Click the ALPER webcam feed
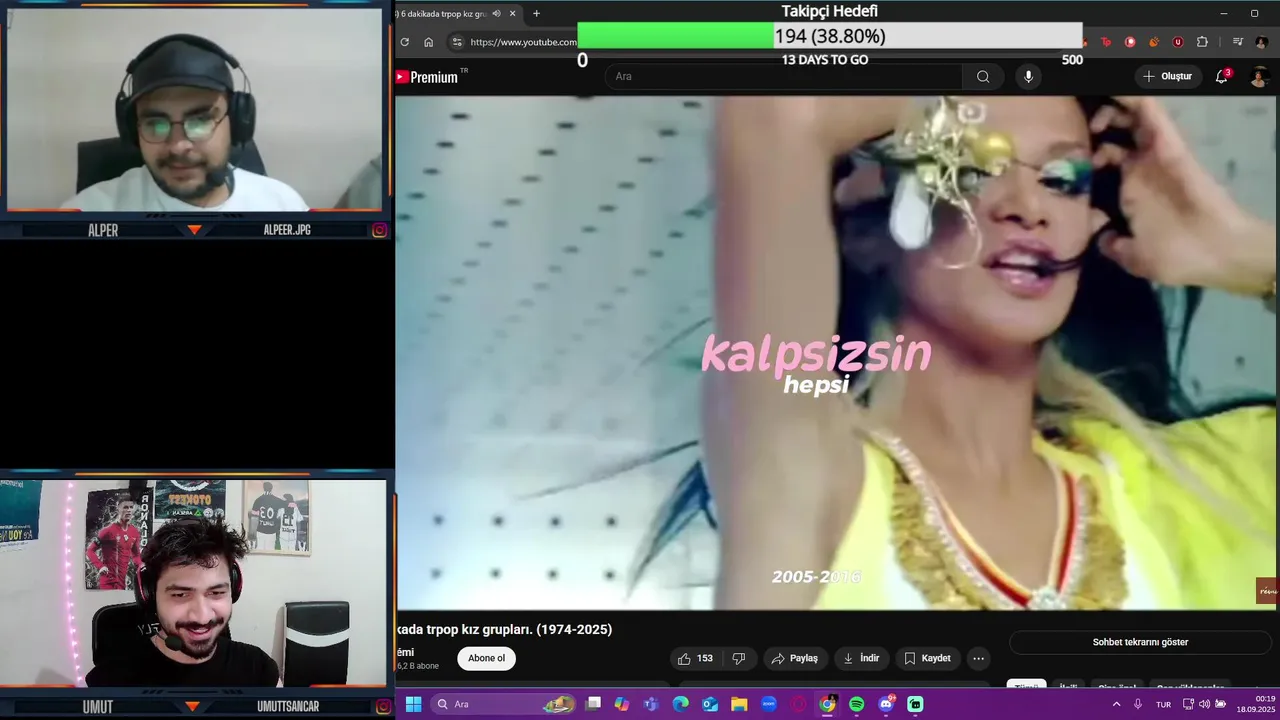 click(195, 108)
